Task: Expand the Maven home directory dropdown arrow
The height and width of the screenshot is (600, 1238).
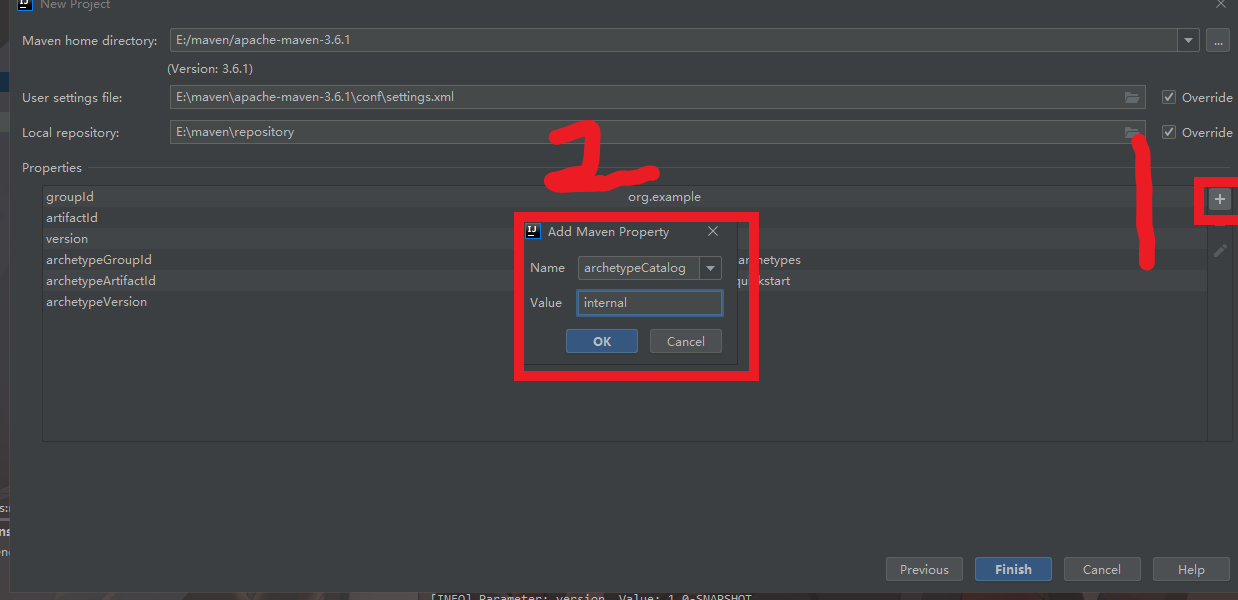Action: click(x=1188, y=41)
